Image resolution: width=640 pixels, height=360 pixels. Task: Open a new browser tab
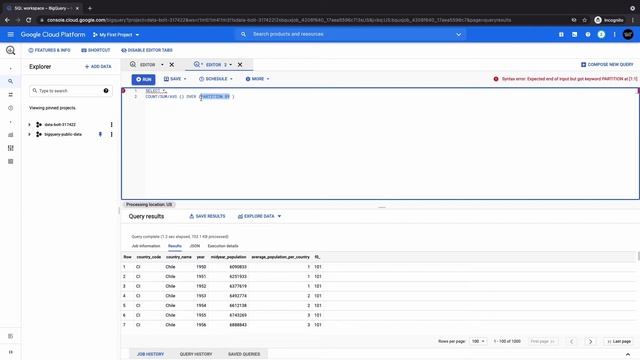90,8
